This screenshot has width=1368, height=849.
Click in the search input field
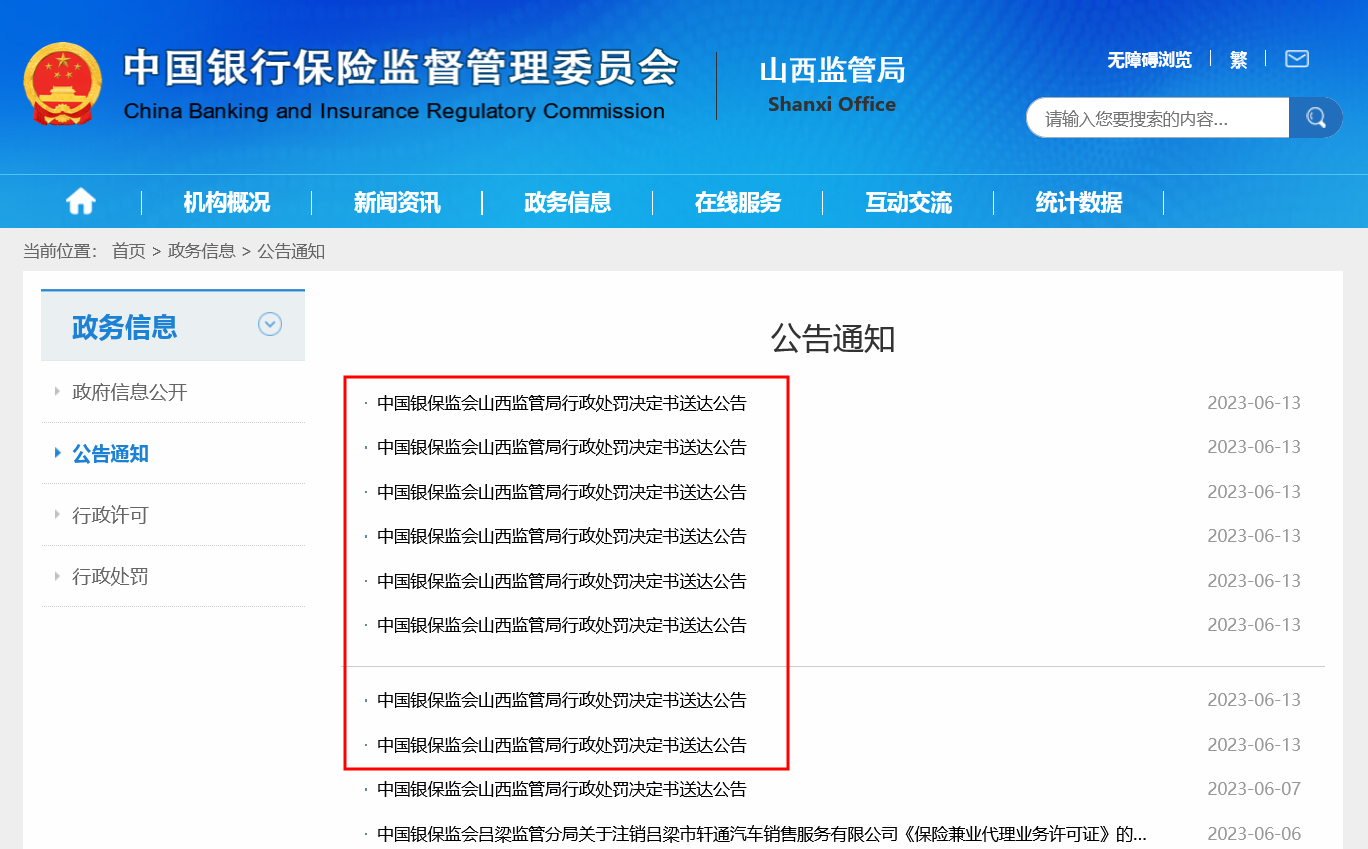pos(1157,119)
